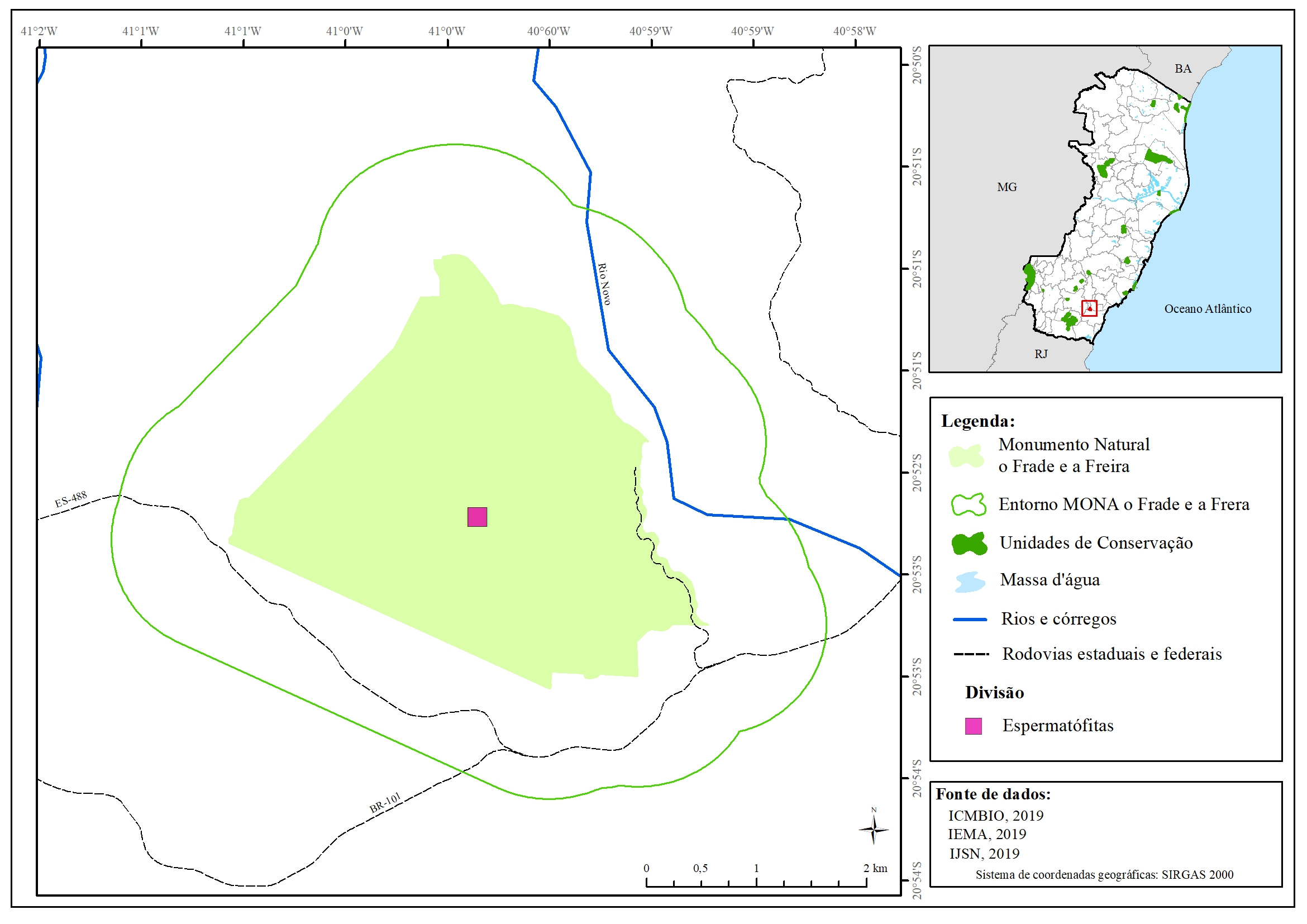1307x924 pixels.
Task: Click the light blue Massa d'água symbol
Action: point(971,582)
